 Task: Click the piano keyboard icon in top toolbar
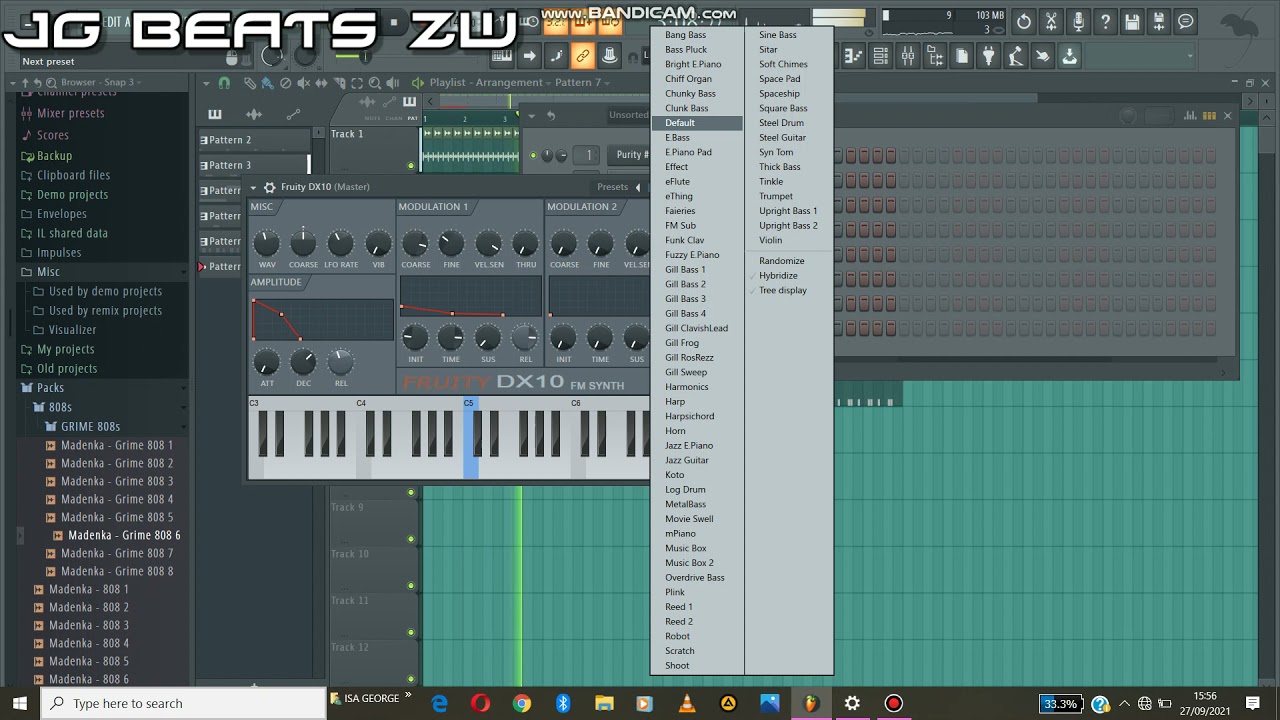pos(502,56)
